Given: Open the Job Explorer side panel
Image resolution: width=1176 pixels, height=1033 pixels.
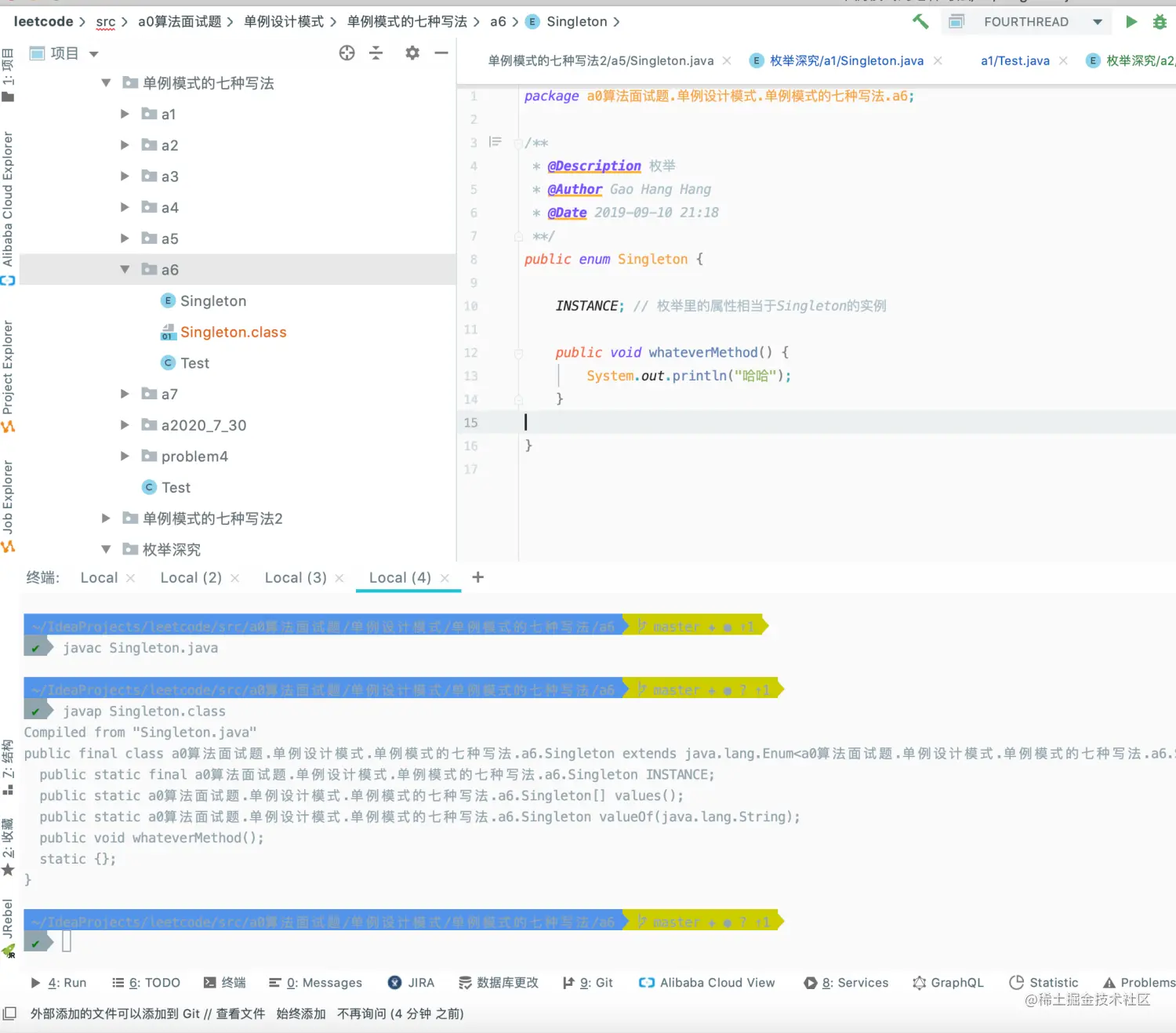Looking at the screenshot, I should coord(8,506).
